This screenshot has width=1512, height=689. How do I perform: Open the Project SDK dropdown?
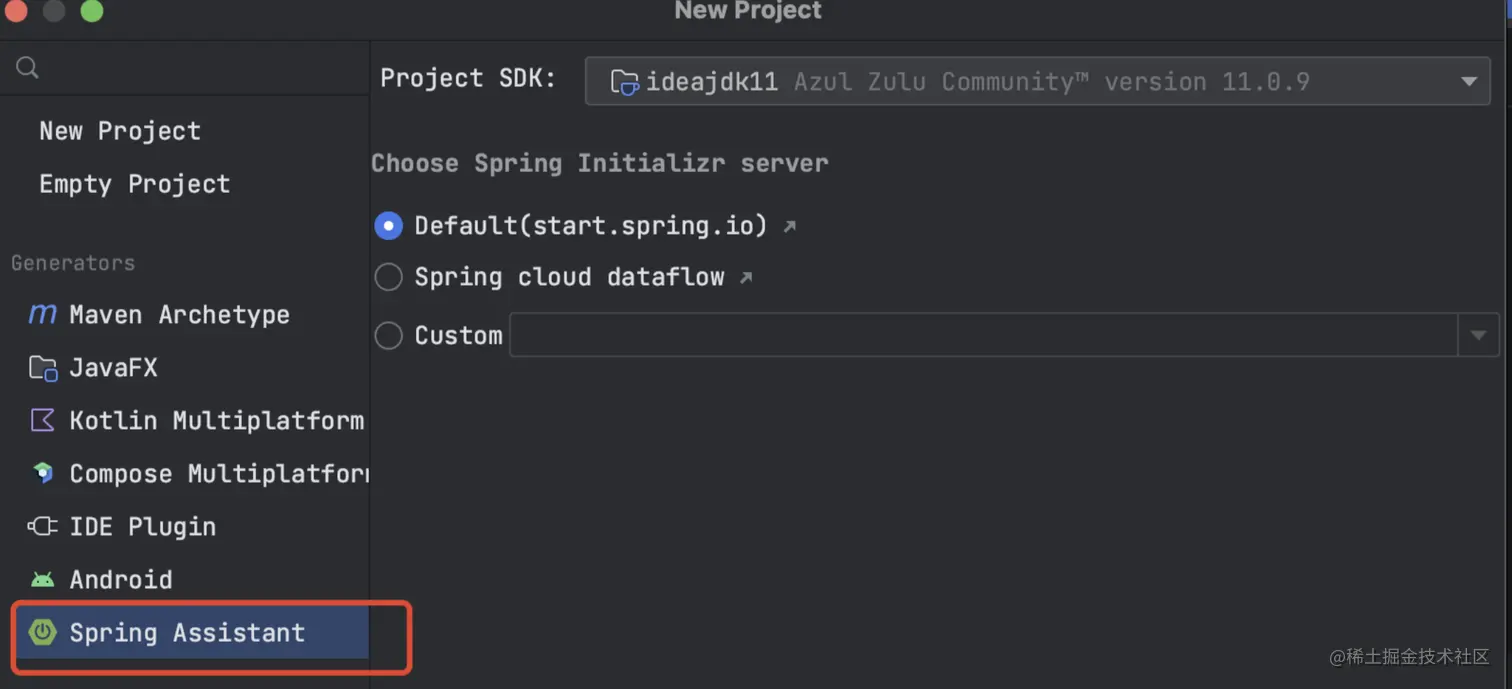(1468, 82)
